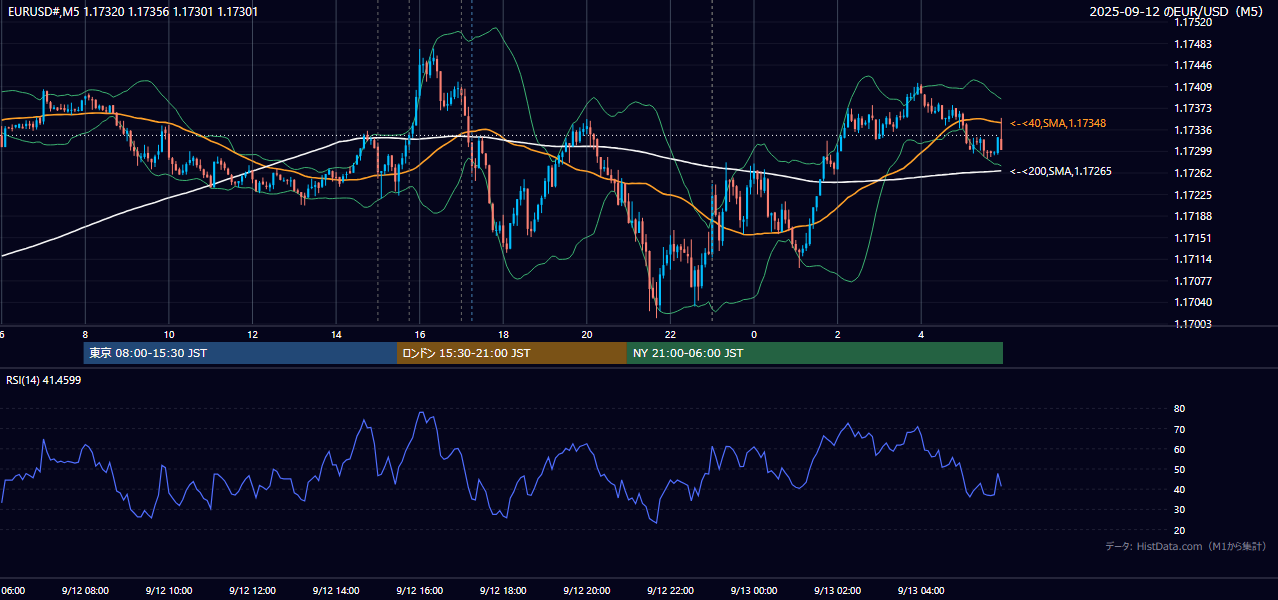This screenshot has width=1278, height=600.
Task: Click the London session bar ロンドン 15:30-21:00 JST
Action: [x=512, y=353]
